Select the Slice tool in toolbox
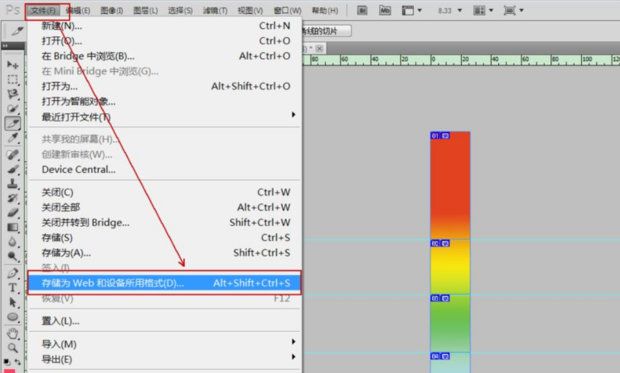620x373 pixels. click(x=13, y=124)
